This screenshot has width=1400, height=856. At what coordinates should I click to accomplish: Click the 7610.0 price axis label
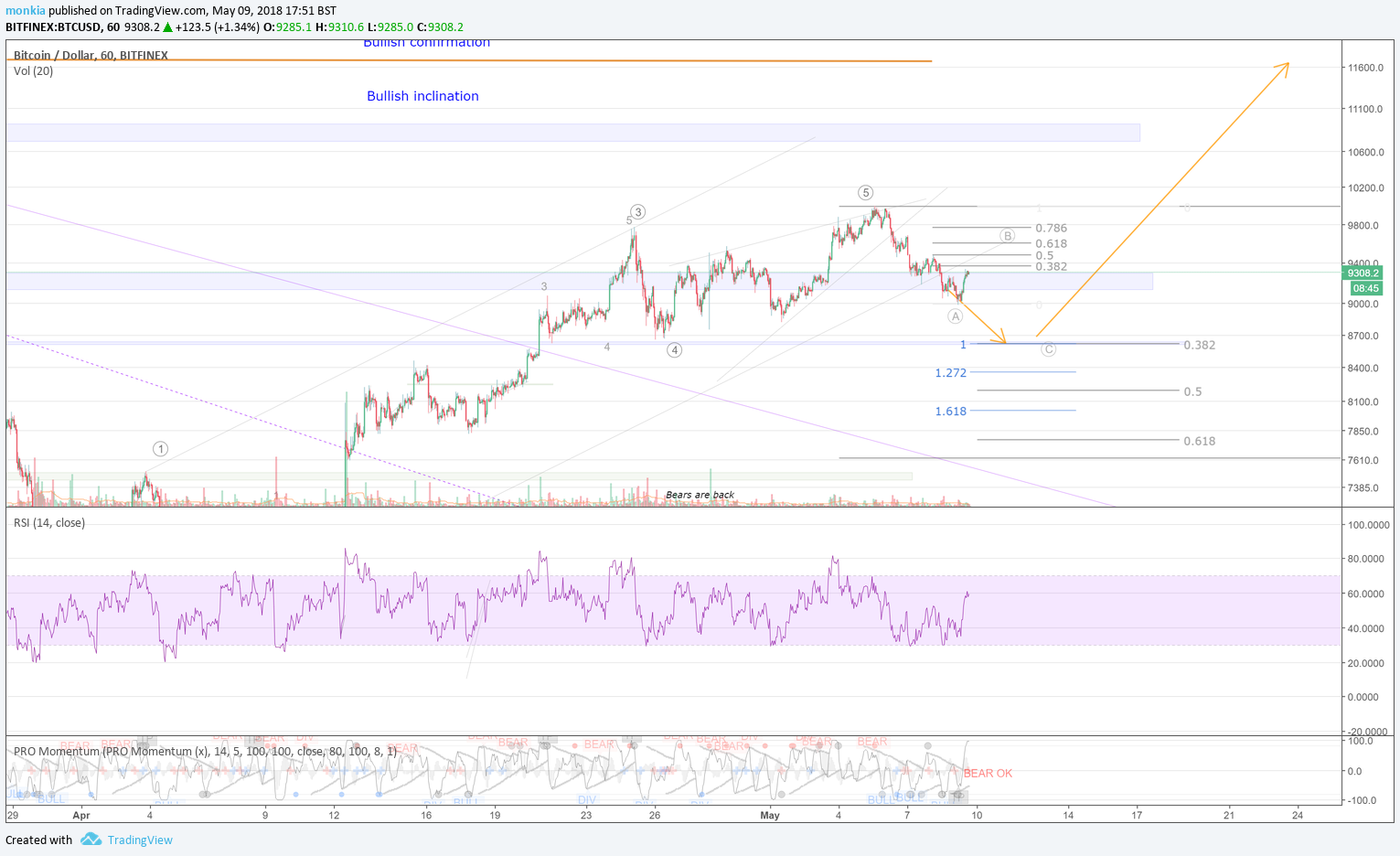pos(1363,461)
